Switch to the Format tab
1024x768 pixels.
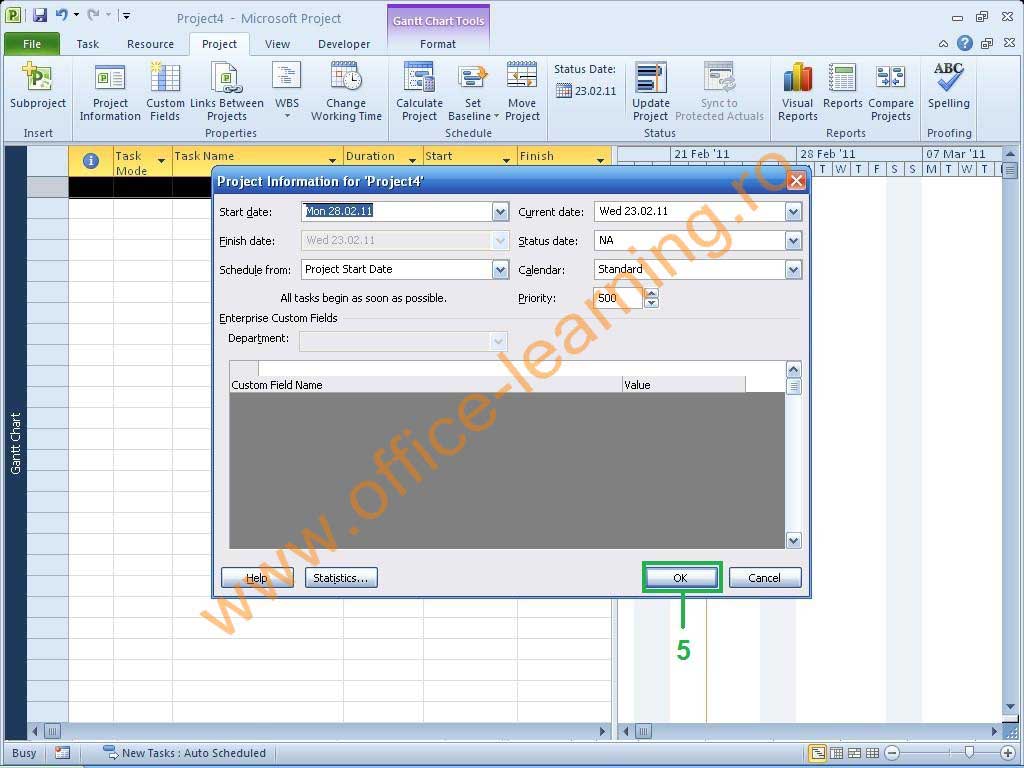click(x=438, y=44)
